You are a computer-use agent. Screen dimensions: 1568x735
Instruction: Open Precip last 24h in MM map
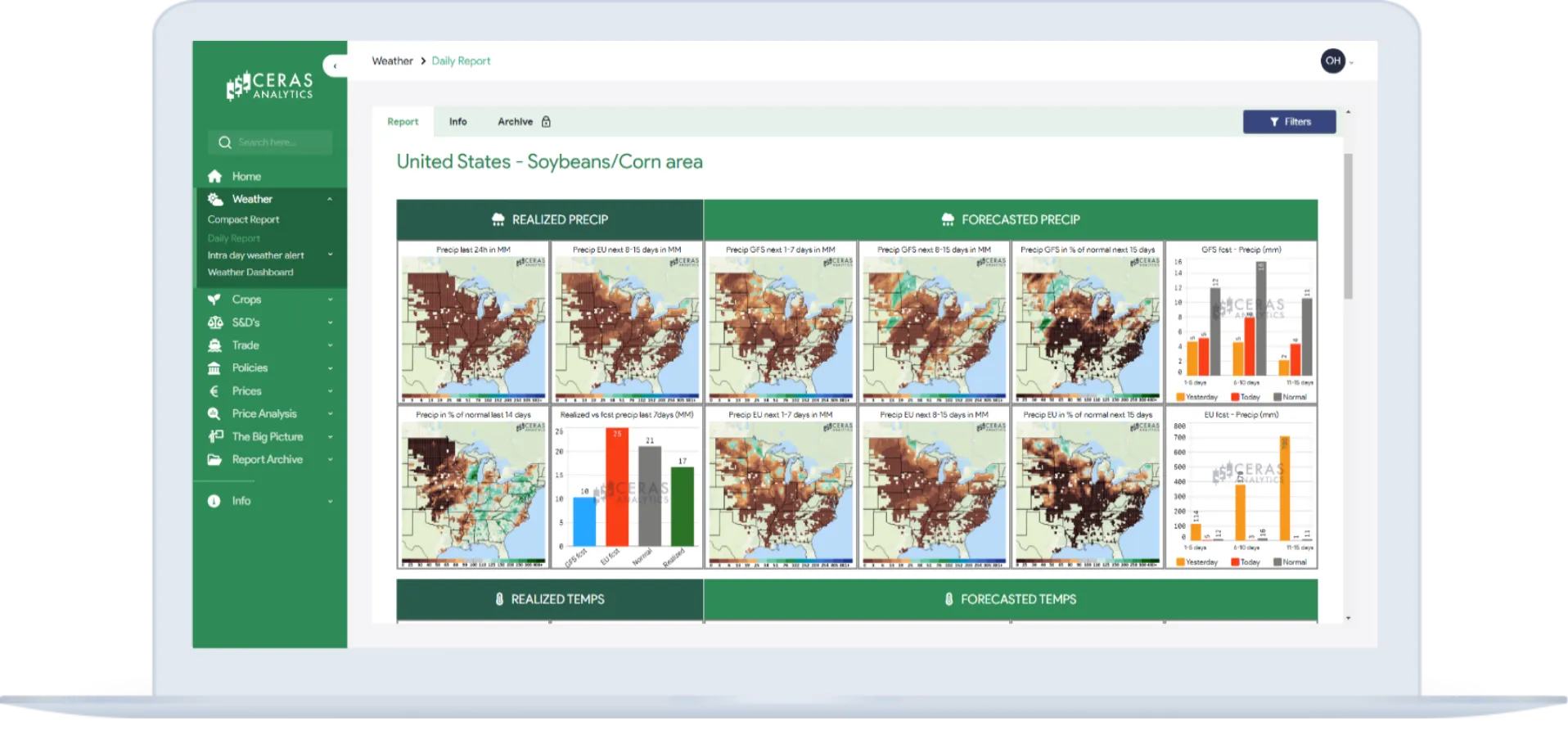point(473,322)
